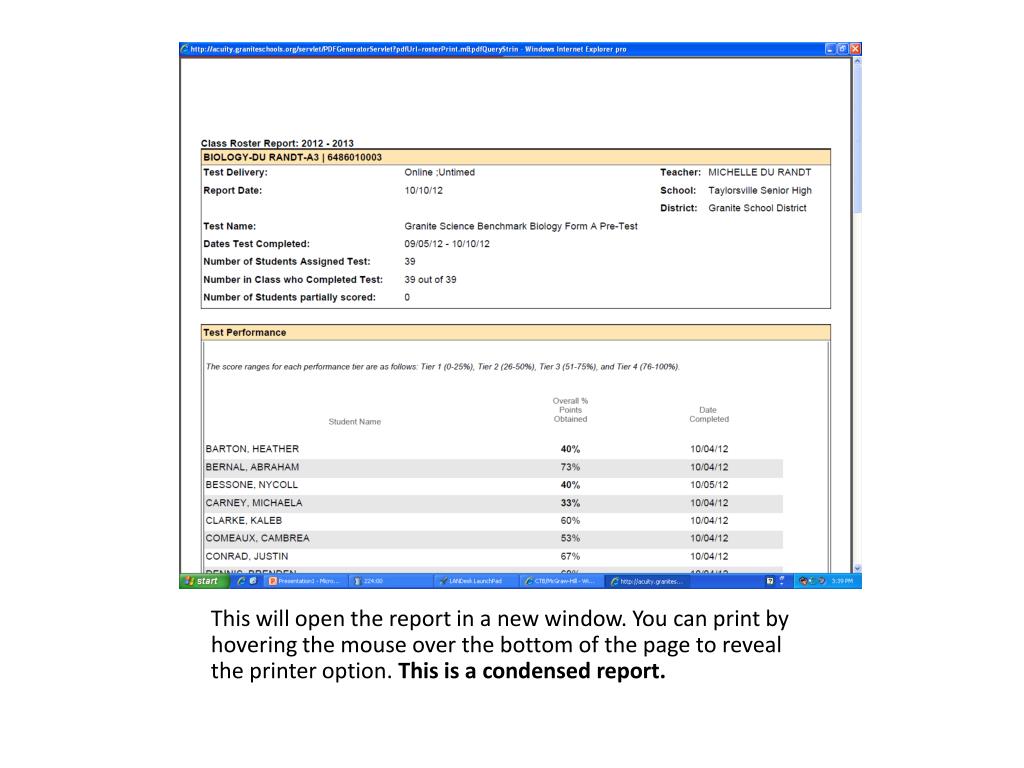Image resolution: width=1024 pixels, height=768 pixels.
Task: Select student name COMEAUX, CAMBREA
Action: 257,538
